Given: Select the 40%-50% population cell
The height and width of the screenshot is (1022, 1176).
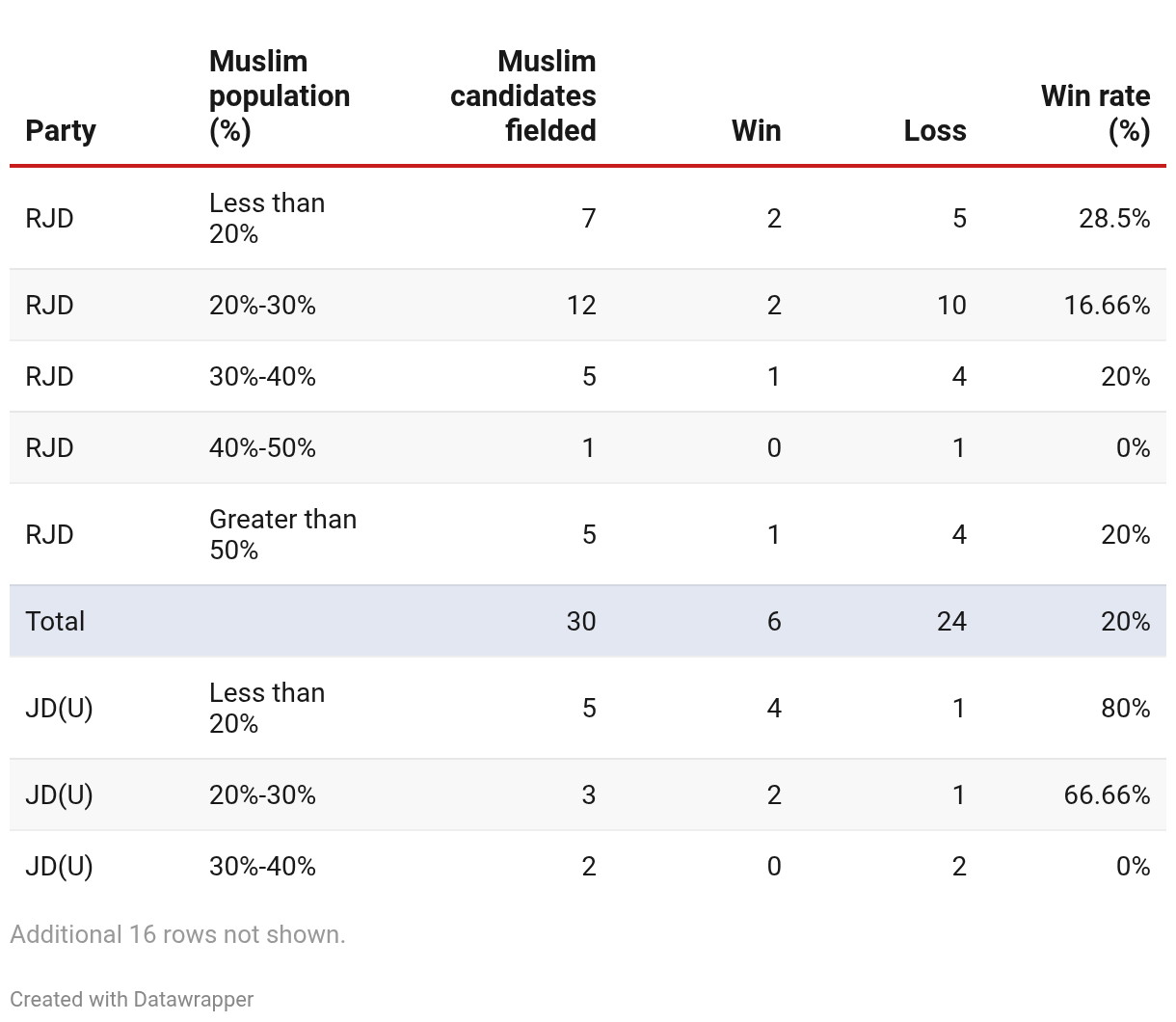Looking at the screenshot, I should point(262,447).
